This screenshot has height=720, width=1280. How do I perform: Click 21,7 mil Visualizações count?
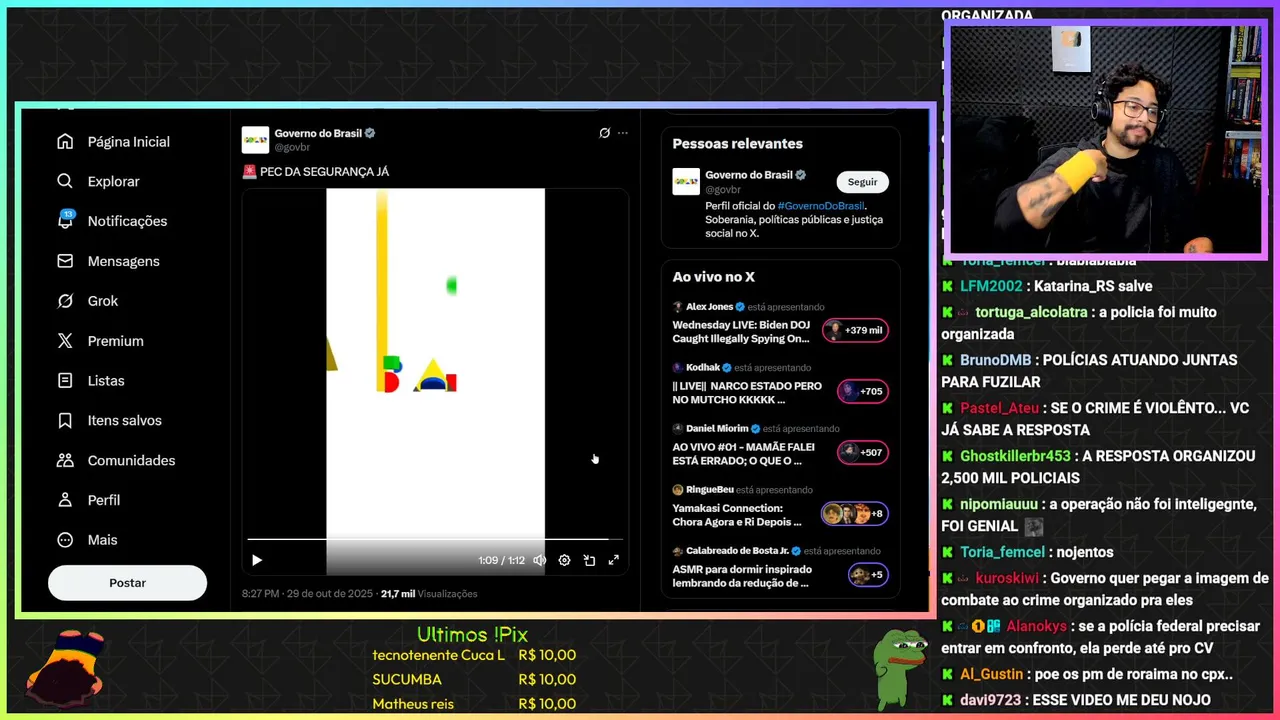(429, 594)
